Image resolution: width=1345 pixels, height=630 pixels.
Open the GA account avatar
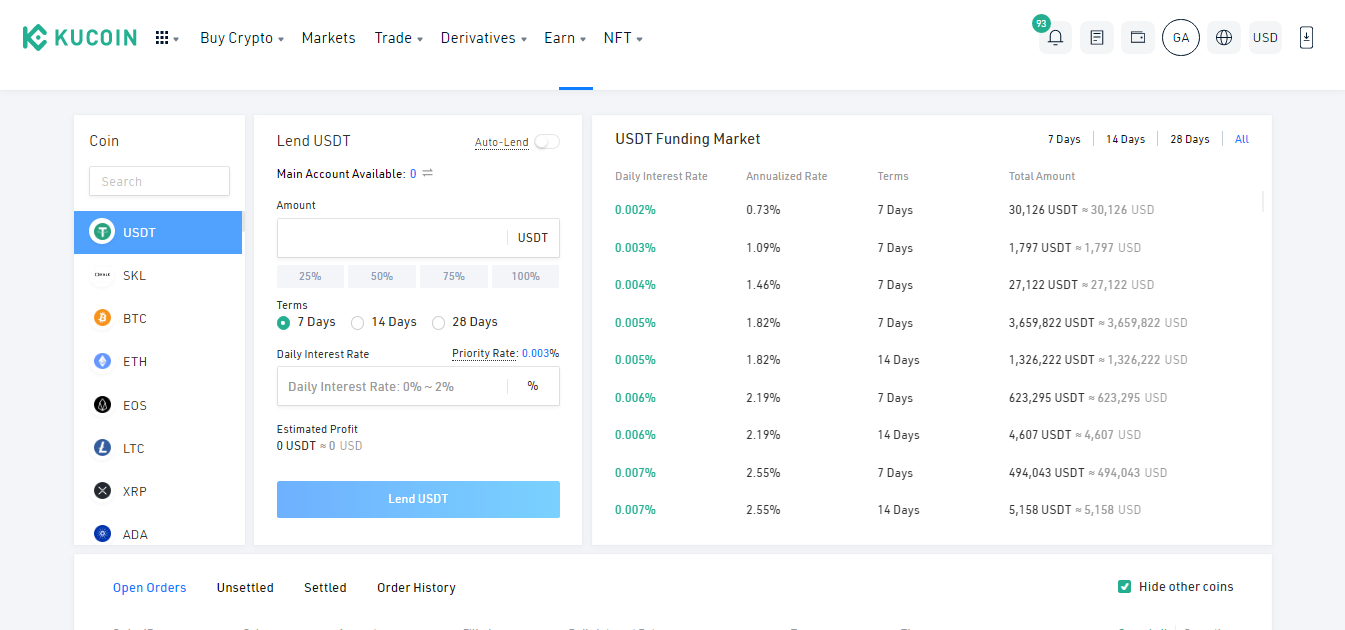point(1181,38)
